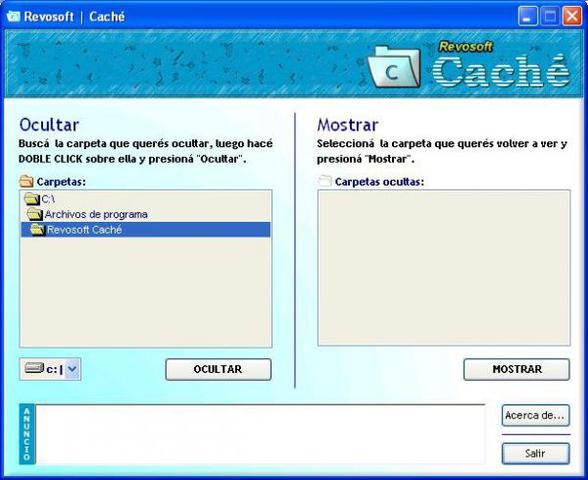Click the Carpetas label folder icon
The width and height of the screenshot is (588, 480).
26,182
